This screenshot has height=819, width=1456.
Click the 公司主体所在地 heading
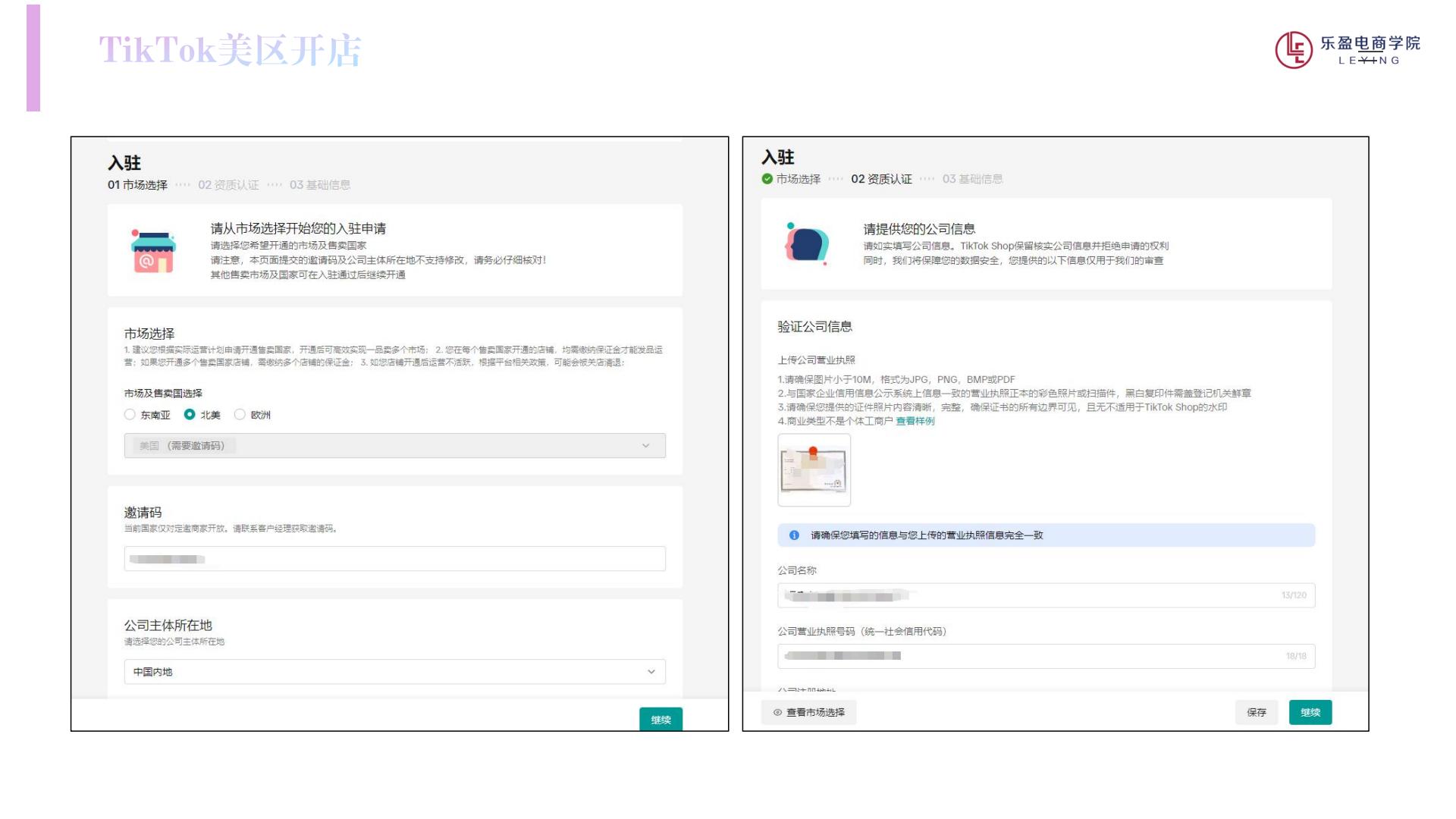[x=168, y=626]
